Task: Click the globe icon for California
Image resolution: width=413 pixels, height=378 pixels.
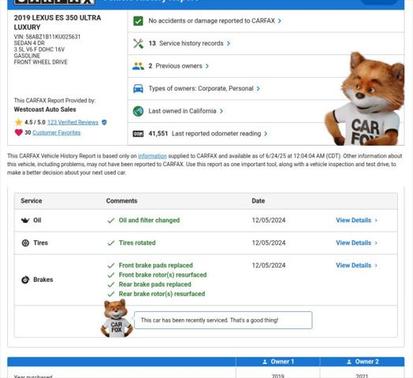Action: pos(138,111)
